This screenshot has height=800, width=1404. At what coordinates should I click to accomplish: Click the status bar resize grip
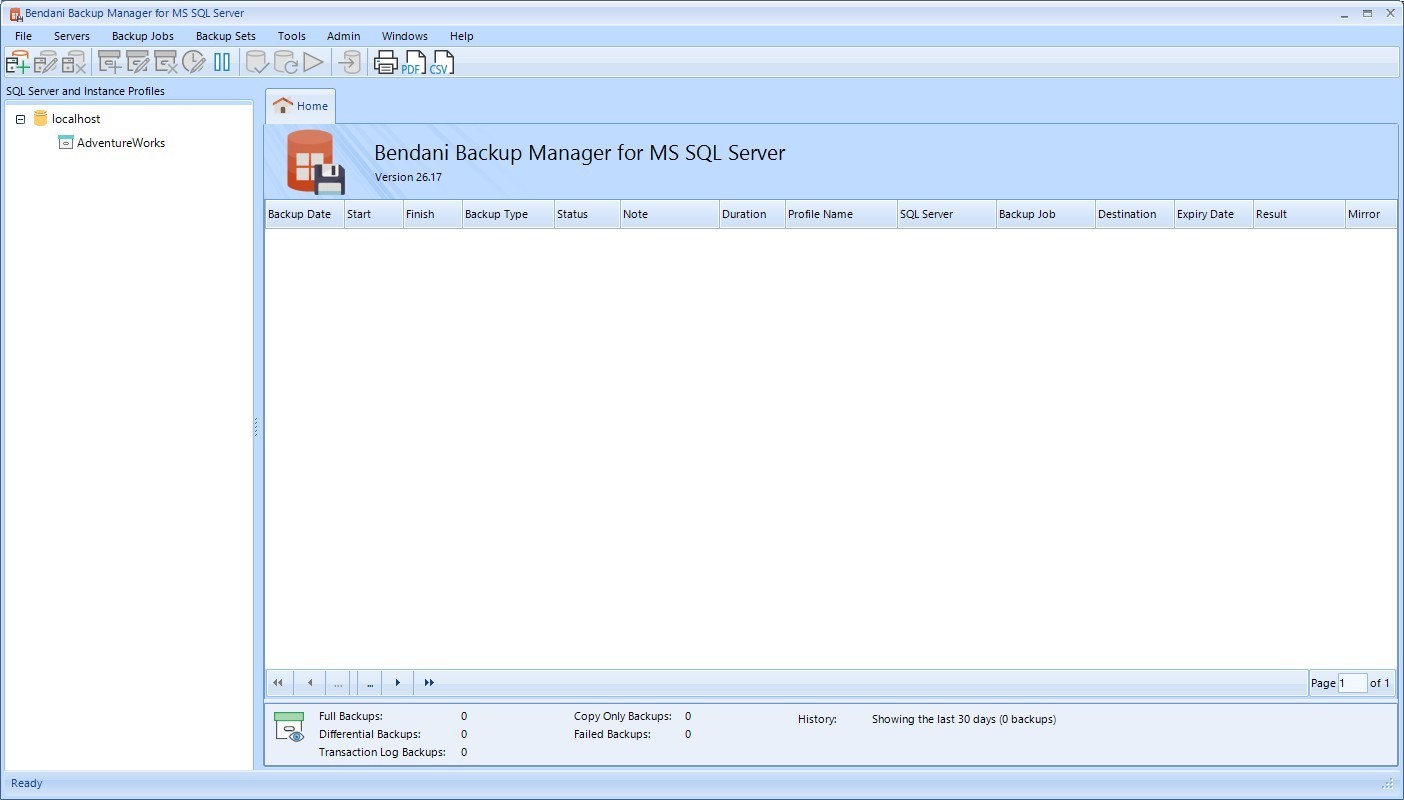[x=1388, y=784]
